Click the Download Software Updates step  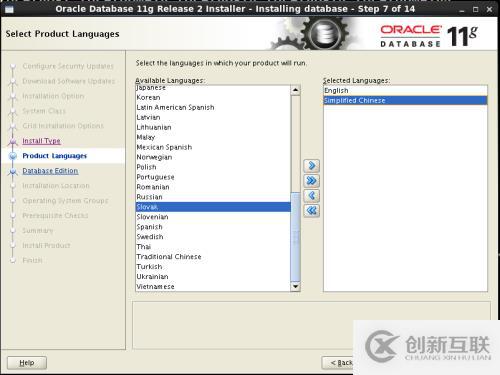[x=69, y=81]
